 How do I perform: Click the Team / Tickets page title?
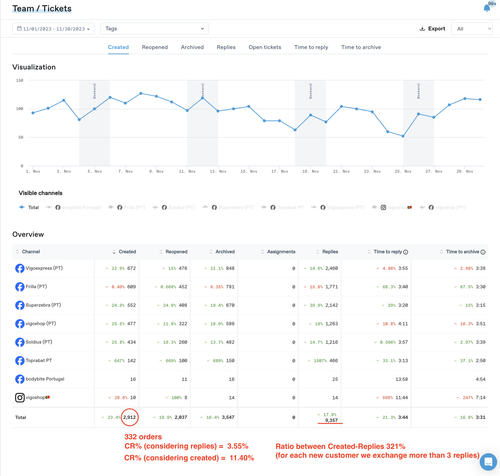pos(42,9)
